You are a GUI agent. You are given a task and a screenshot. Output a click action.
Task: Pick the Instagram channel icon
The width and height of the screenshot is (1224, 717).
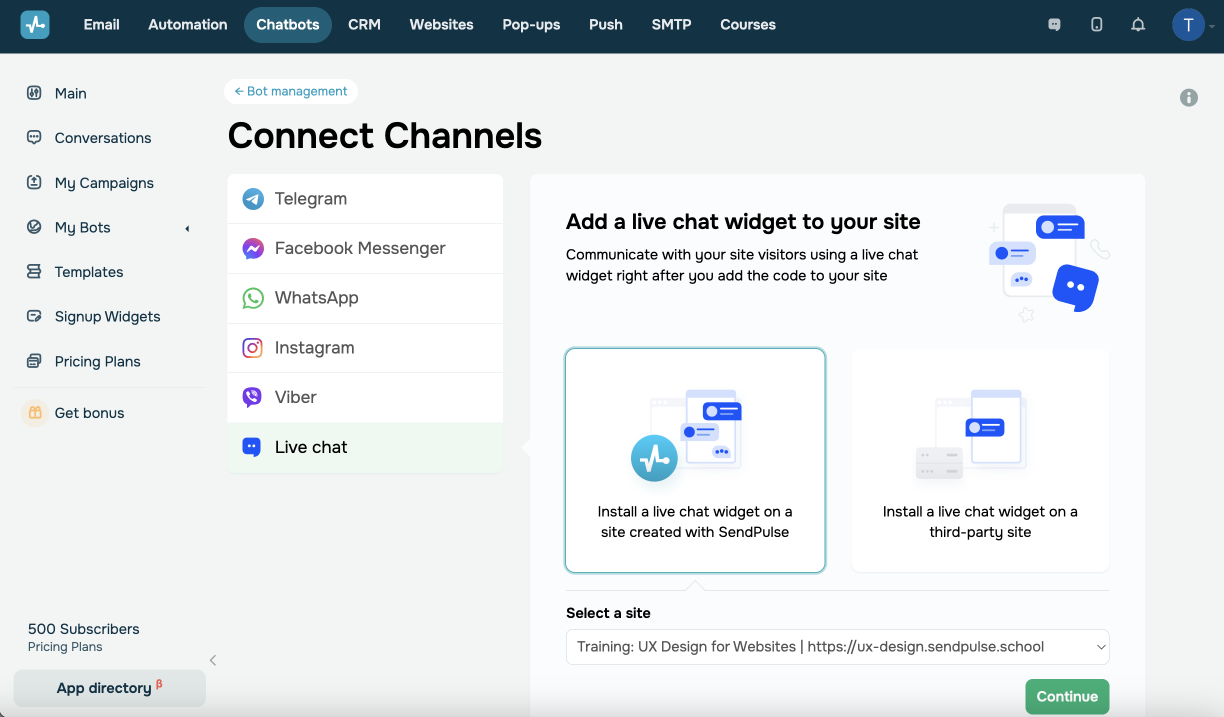pyautogui.click(x=253, y=348)
